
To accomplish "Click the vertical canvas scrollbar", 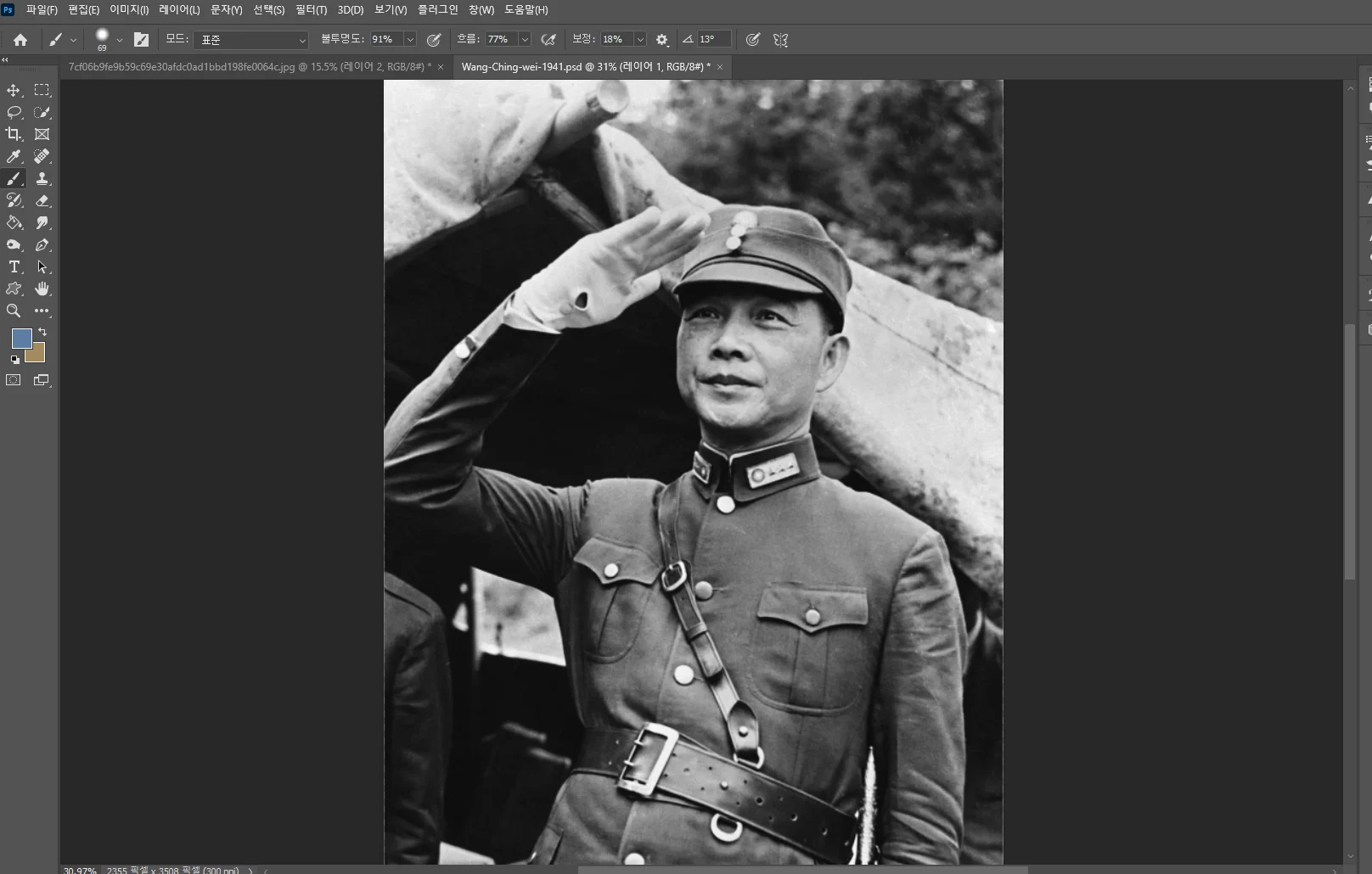I will pos(1350,452).
